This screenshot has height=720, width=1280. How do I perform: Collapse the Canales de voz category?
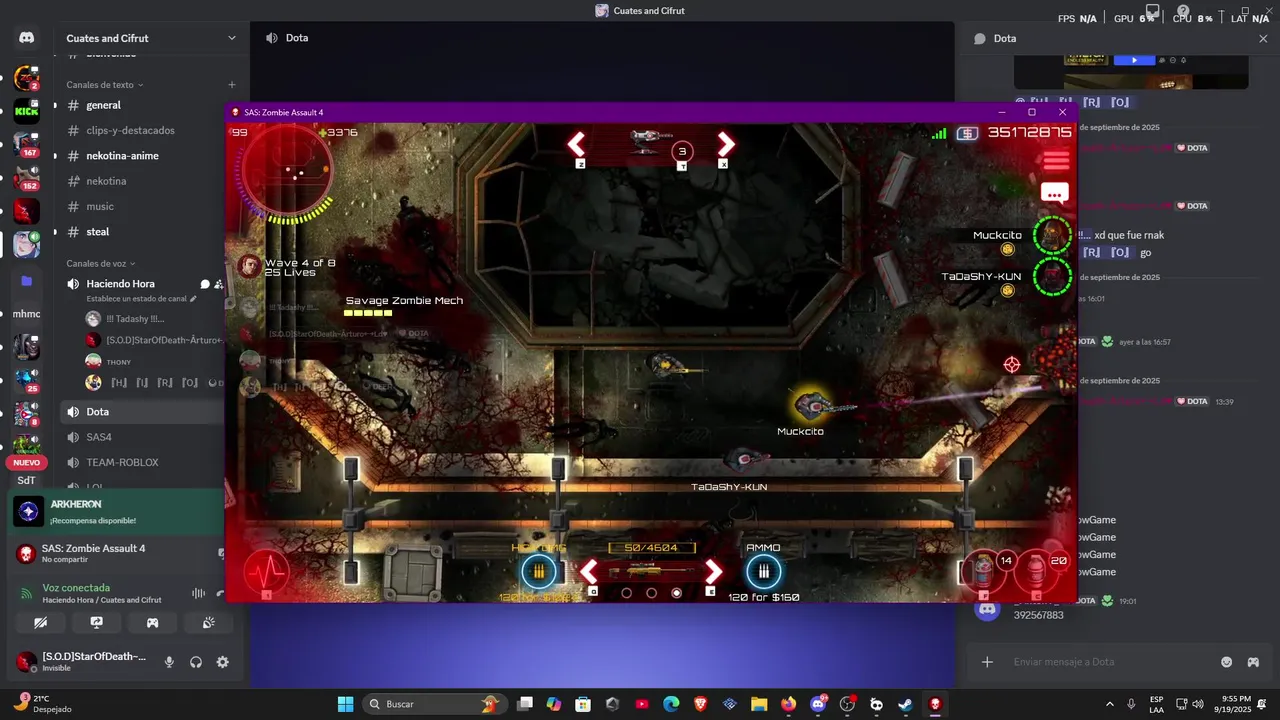[101, 263]
